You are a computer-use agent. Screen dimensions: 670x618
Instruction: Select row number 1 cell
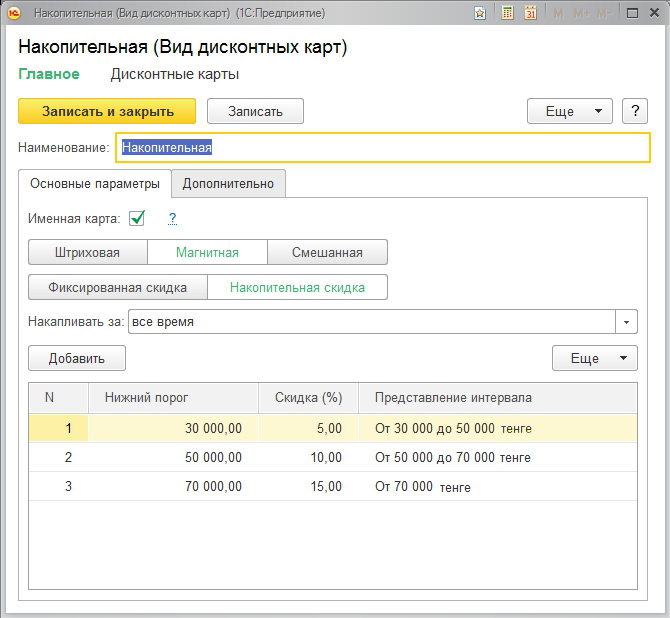pos(59,428)
